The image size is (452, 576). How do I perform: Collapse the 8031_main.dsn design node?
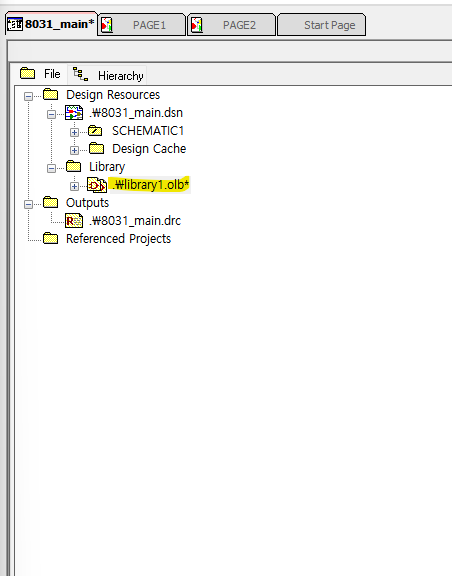51,114
